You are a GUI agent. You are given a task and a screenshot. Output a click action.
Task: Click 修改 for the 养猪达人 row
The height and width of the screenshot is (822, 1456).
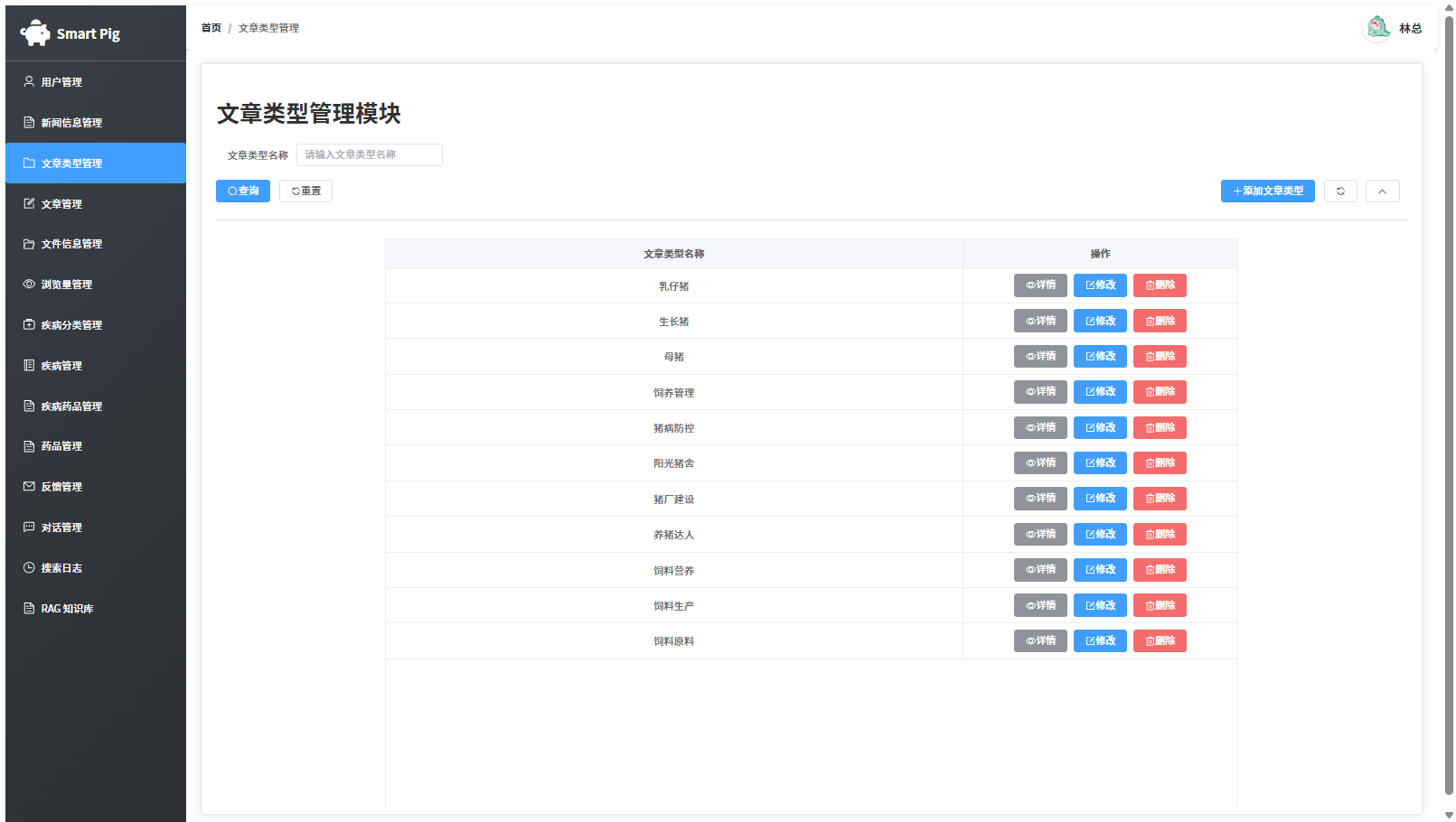(1100, 534)
